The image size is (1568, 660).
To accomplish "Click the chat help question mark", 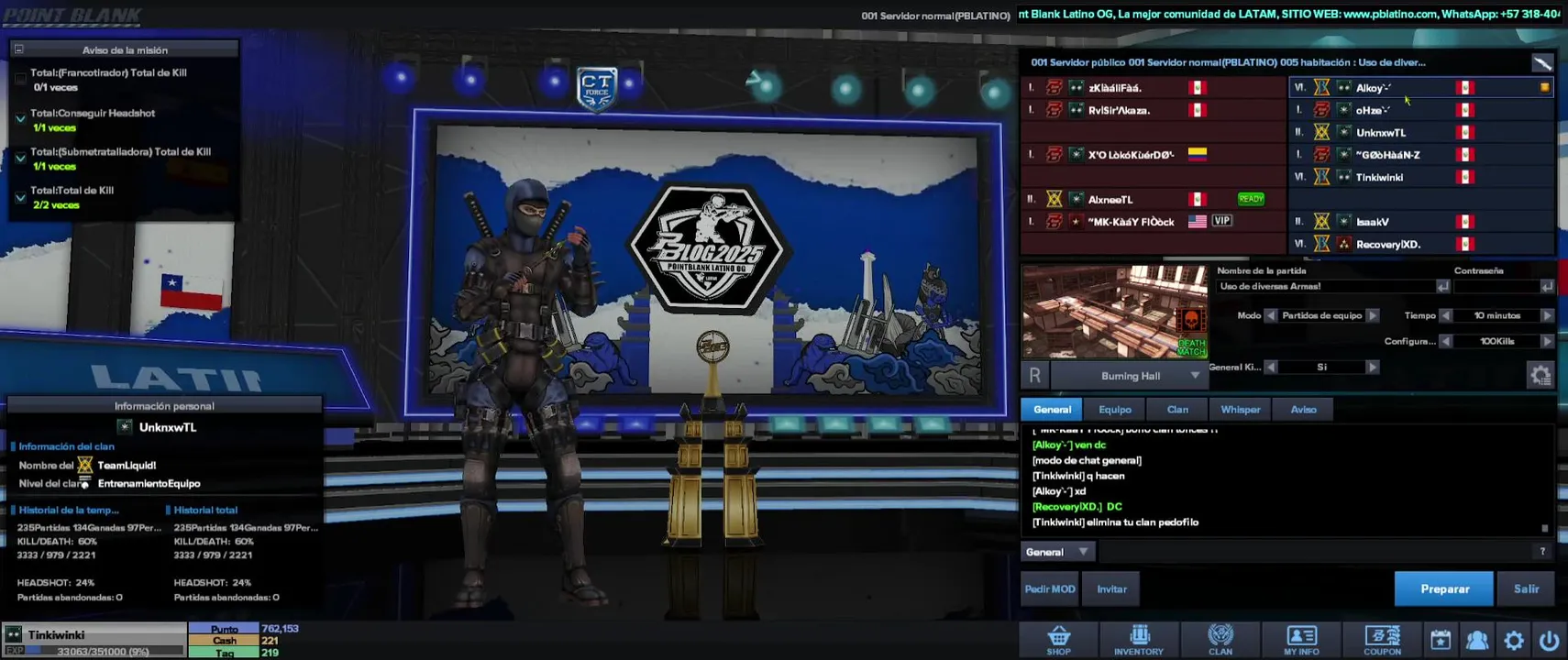I will pos(1542,551).
